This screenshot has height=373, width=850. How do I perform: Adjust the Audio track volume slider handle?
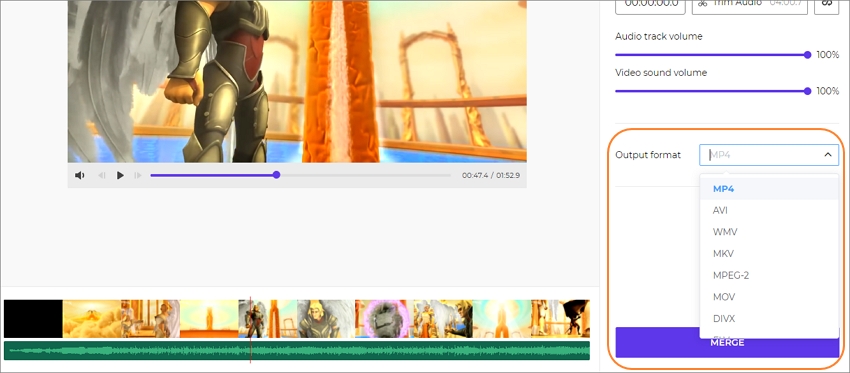coord(808,55)
